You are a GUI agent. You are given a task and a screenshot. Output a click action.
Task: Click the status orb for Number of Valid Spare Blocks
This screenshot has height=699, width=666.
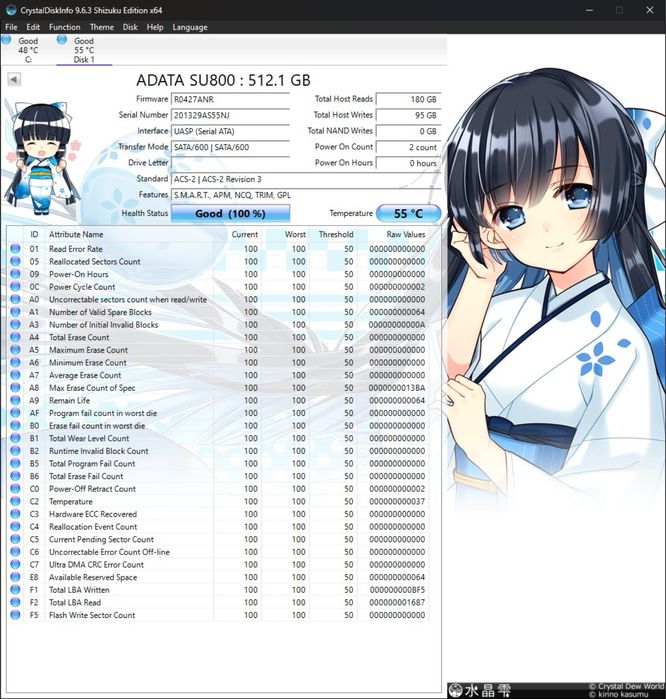pyautogui.click(x=15, y=311)
